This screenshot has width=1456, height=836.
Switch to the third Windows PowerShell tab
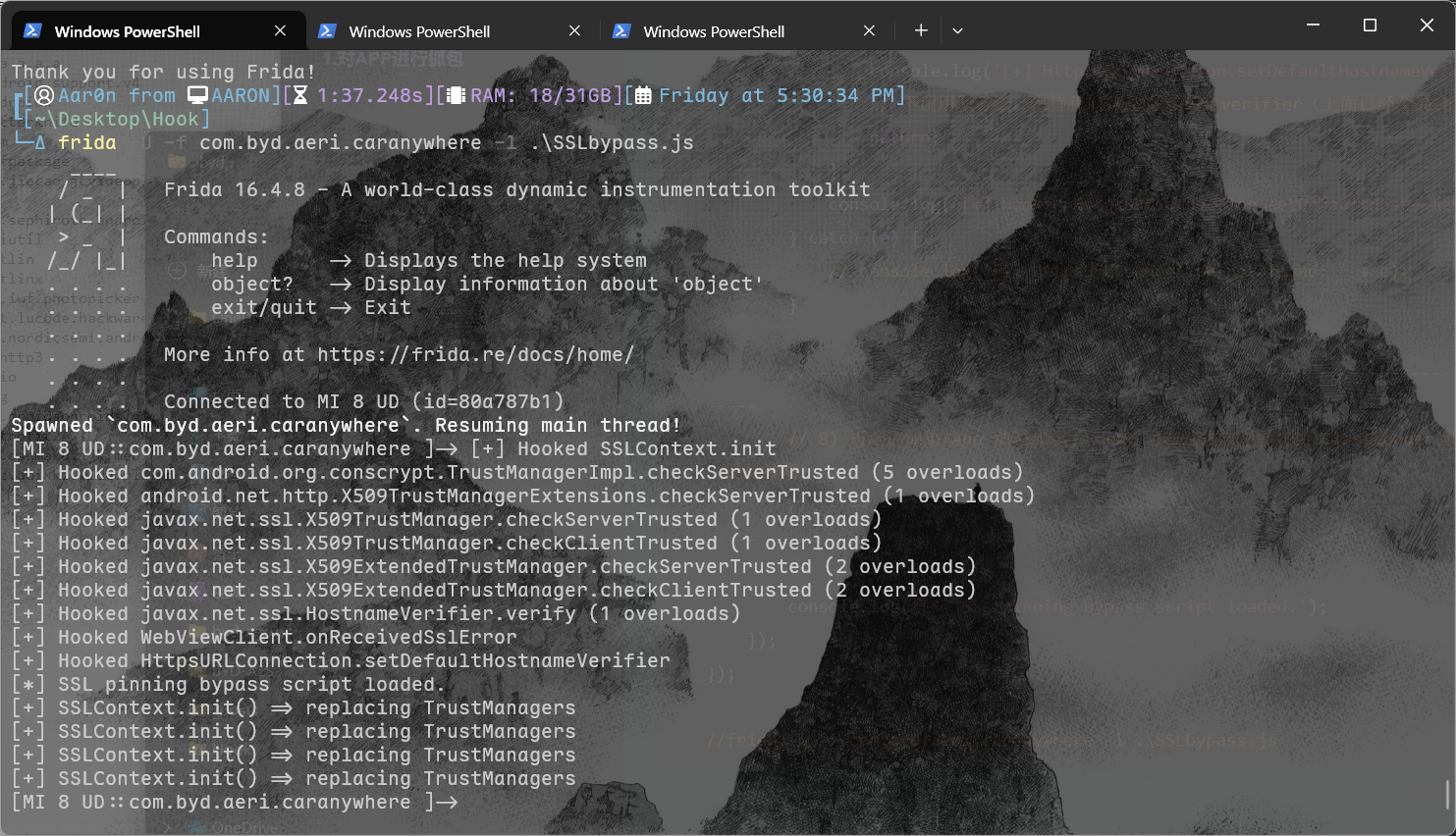[x=746, y=30]
